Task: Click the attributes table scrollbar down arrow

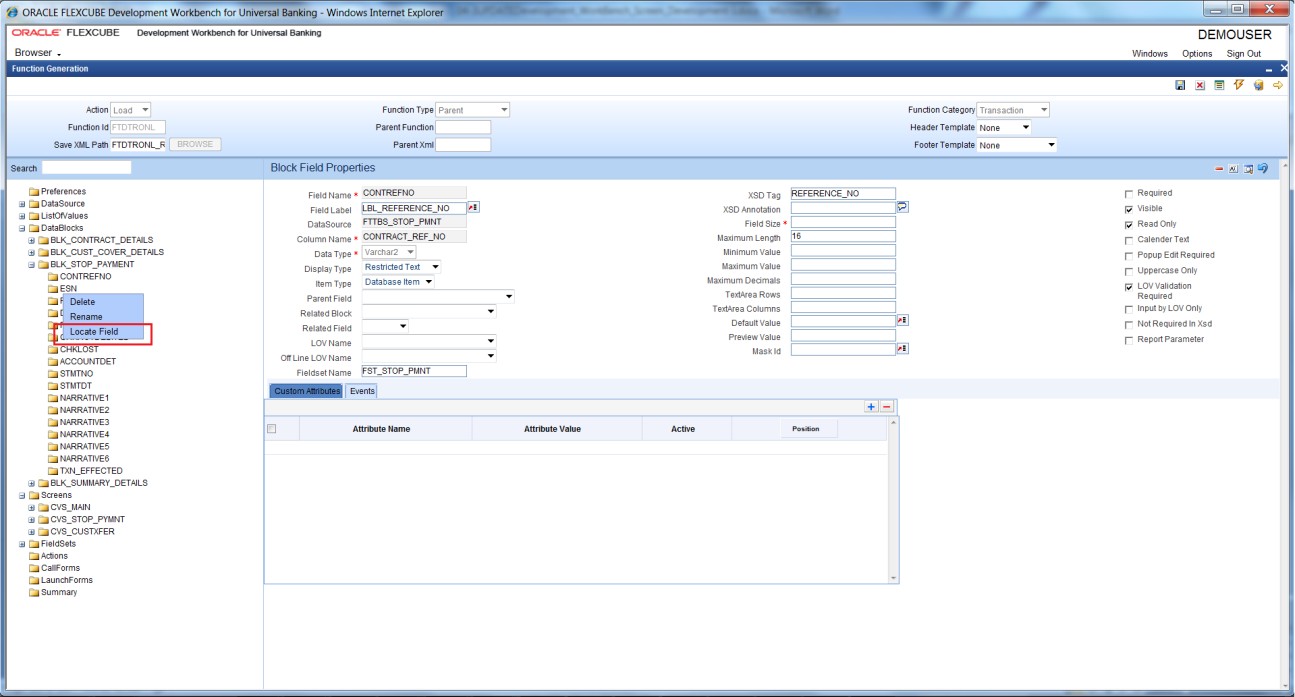Action: (894, 578)
